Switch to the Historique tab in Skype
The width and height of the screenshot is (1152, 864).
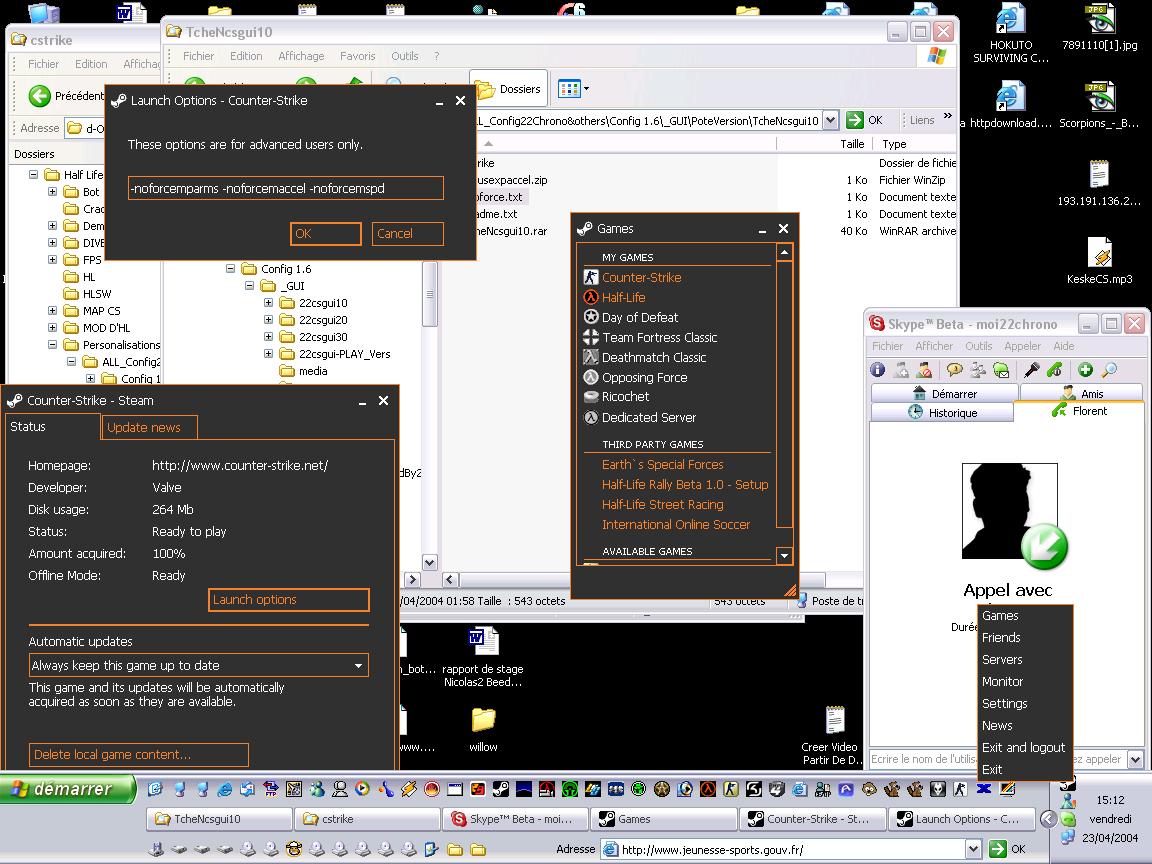pyautogui.click(x=942, y=412)
